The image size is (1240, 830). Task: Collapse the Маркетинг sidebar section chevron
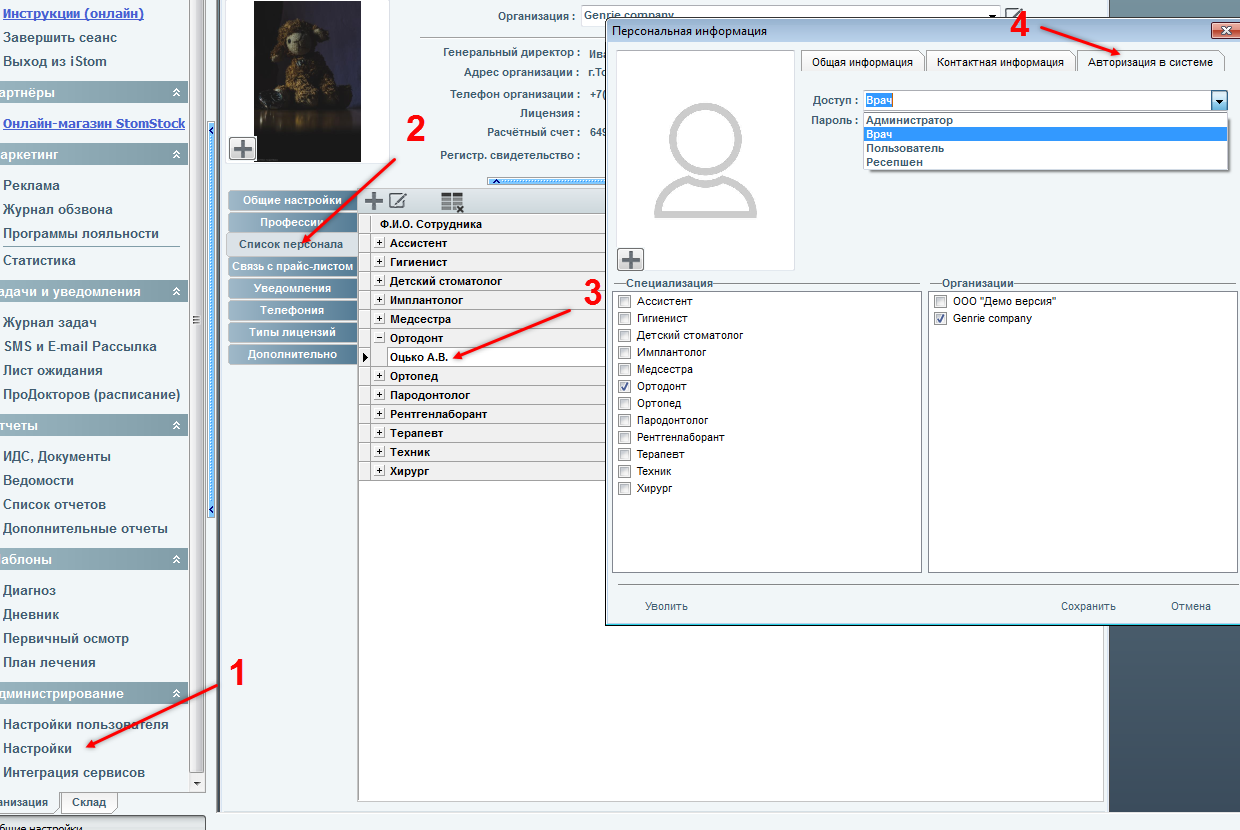click(177, 155)
